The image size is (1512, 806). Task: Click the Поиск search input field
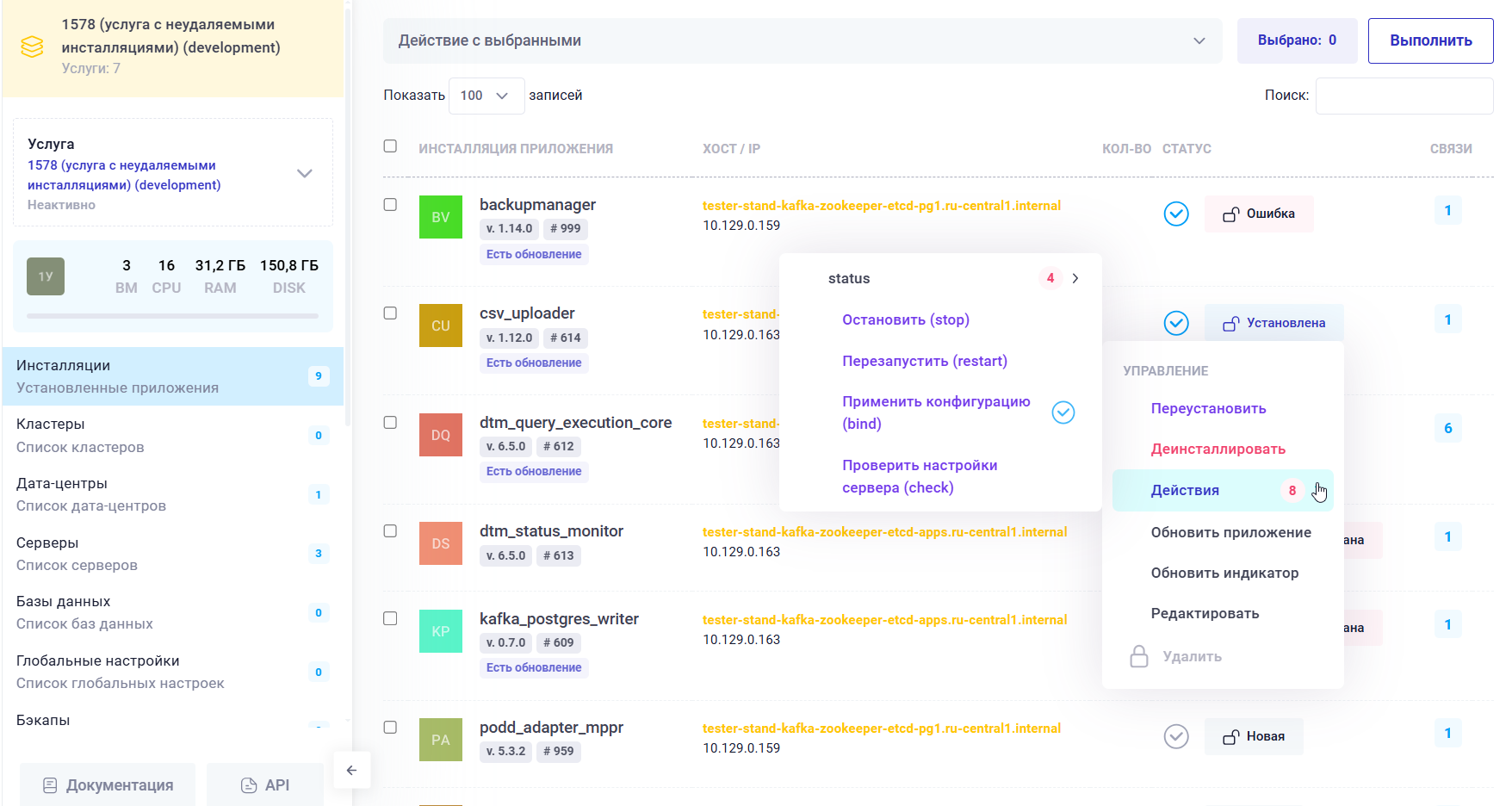coord(1404,96)
